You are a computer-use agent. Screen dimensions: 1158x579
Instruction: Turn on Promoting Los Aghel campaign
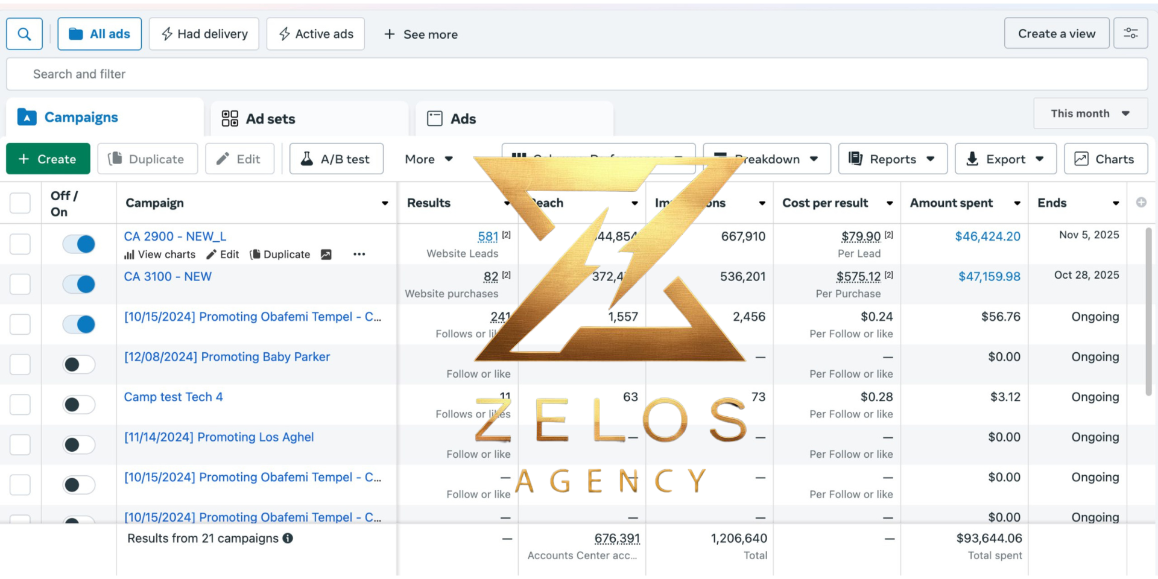(x=79, y=445)
